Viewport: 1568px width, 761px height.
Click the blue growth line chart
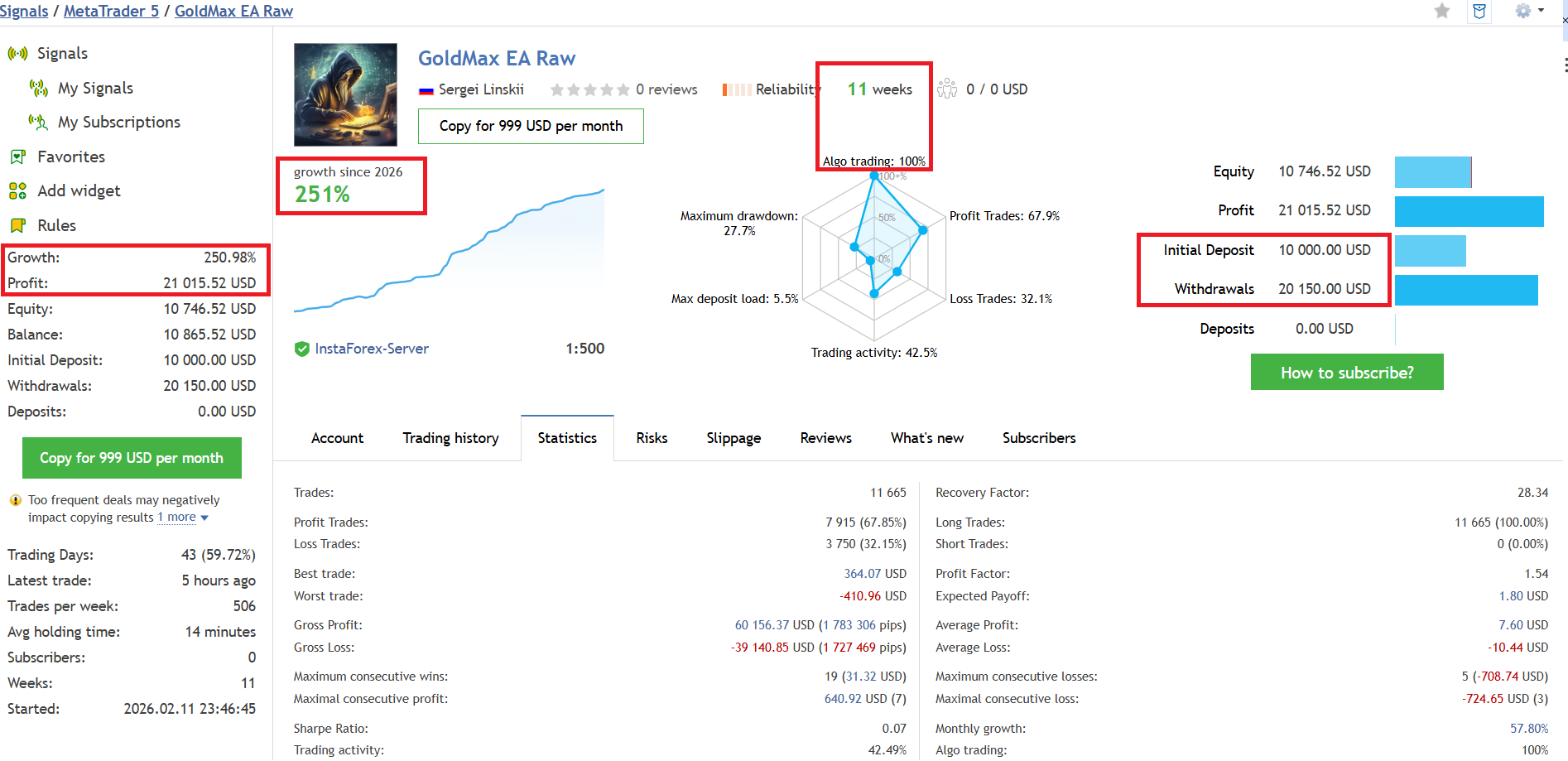[450, 251]
